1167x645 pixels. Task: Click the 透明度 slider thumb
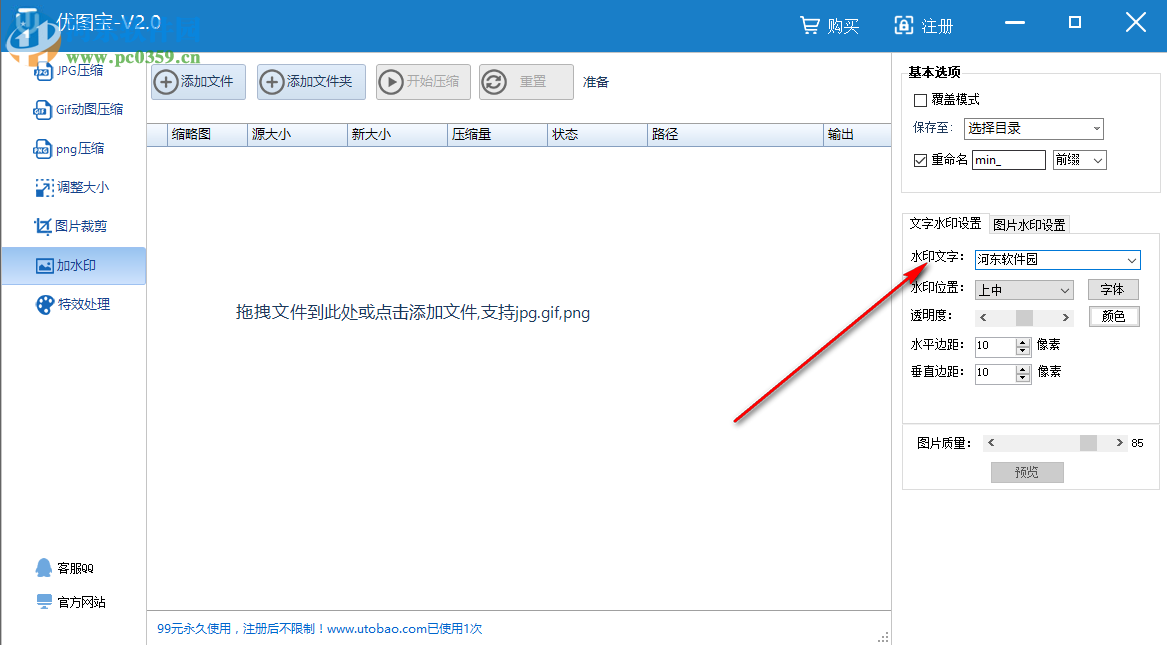point(1024,318)
